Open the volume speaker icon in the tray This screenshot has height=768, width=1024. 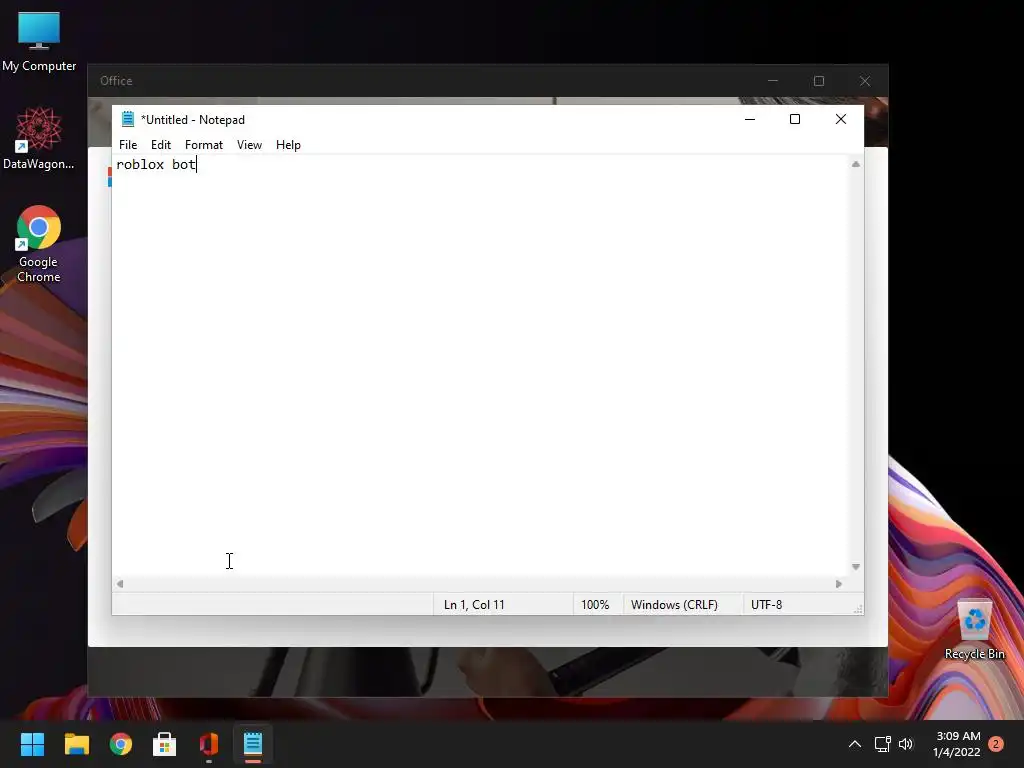pyautogui.click(x=906, y=744)
